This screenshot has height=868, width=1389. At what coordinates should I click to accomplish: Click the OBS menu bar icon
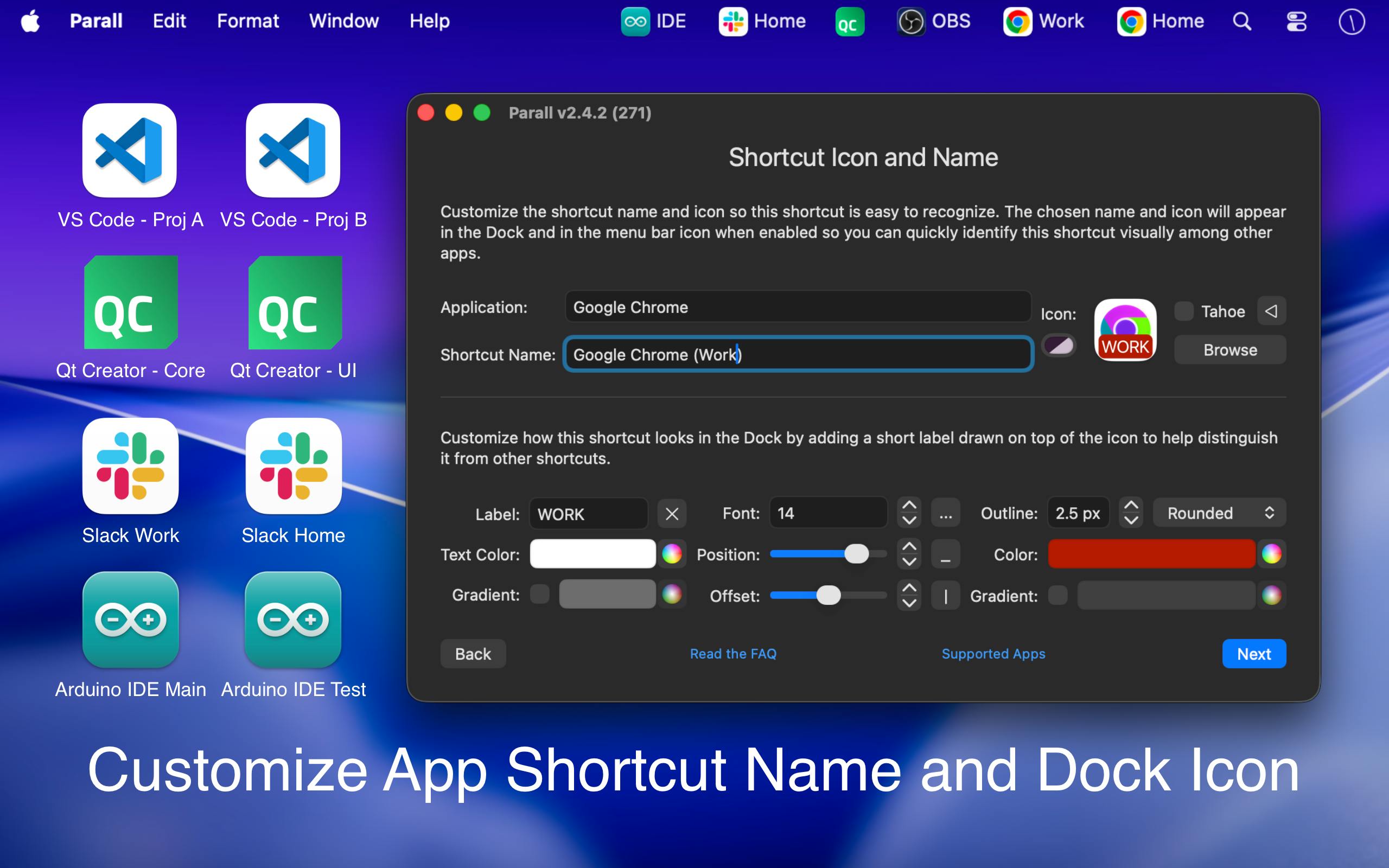click(933, 22)
